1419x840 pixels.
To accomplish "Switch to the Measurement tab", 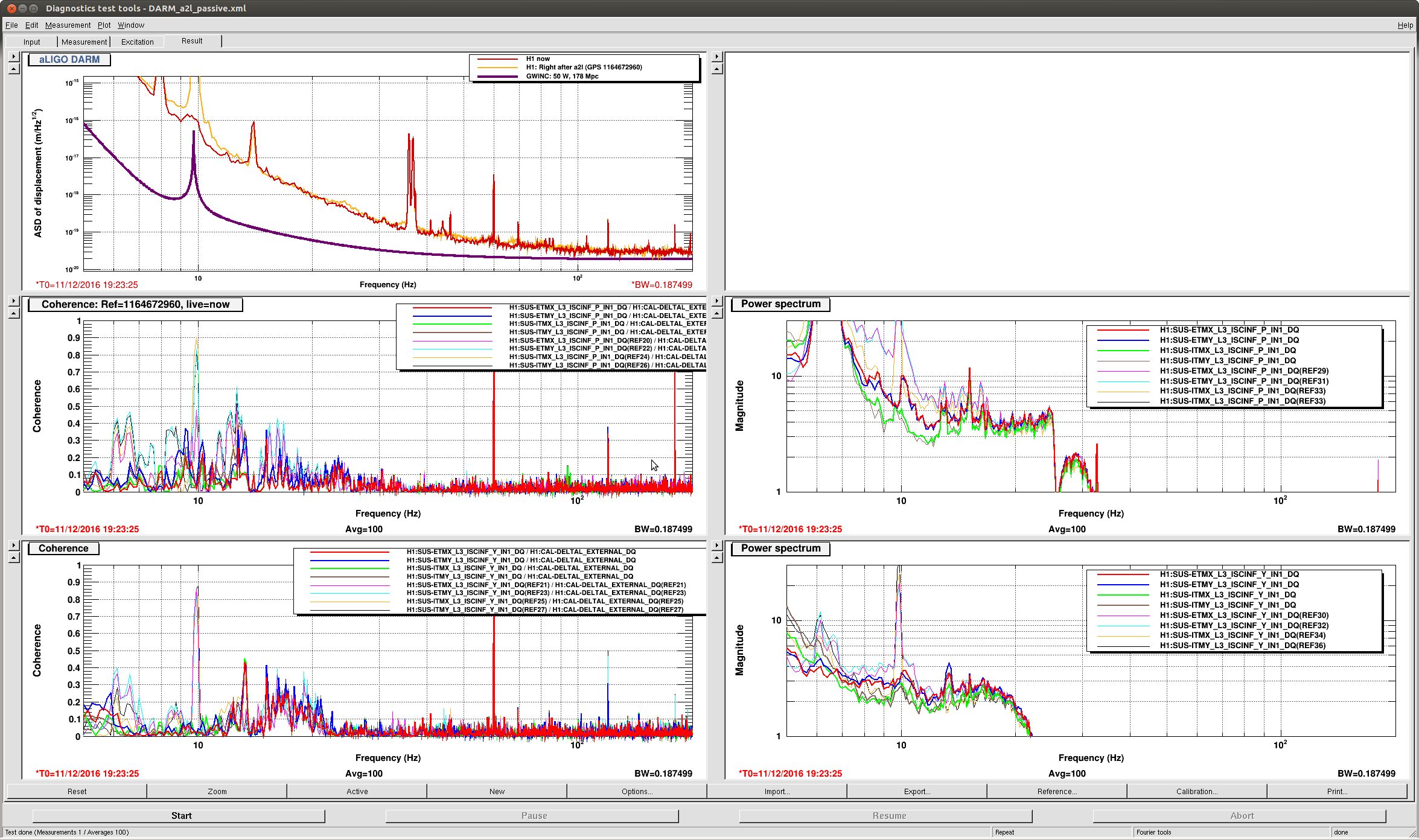I will tap(84, 42).
